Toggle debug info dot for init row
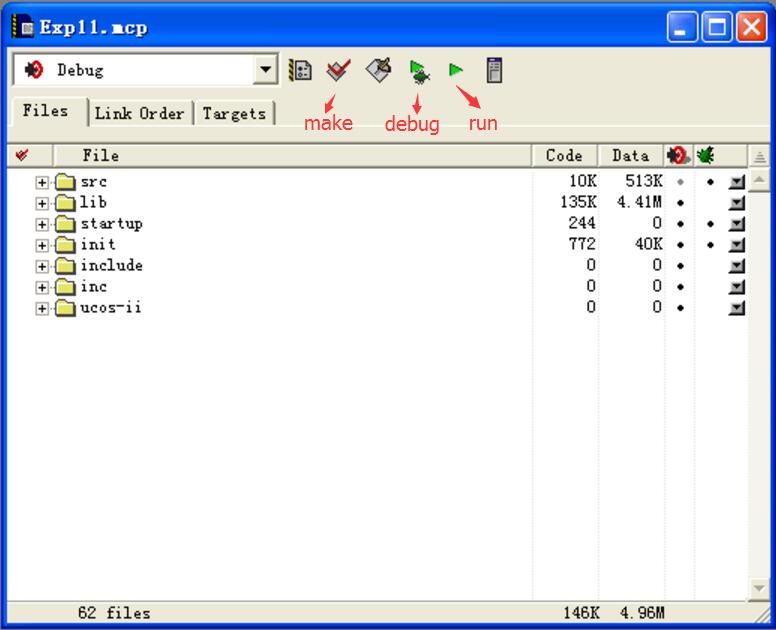The width and height of the screenshot is (776, 630). point(710,245)
